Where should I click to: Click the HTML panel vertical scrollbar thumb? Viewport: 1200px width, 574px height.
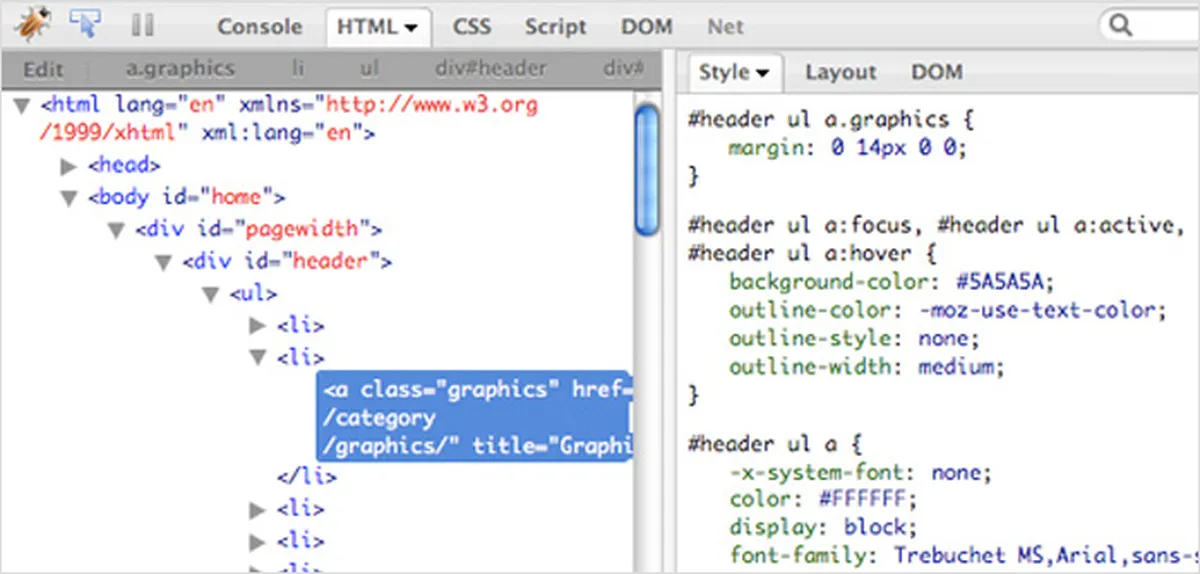(x=647, y=170)
